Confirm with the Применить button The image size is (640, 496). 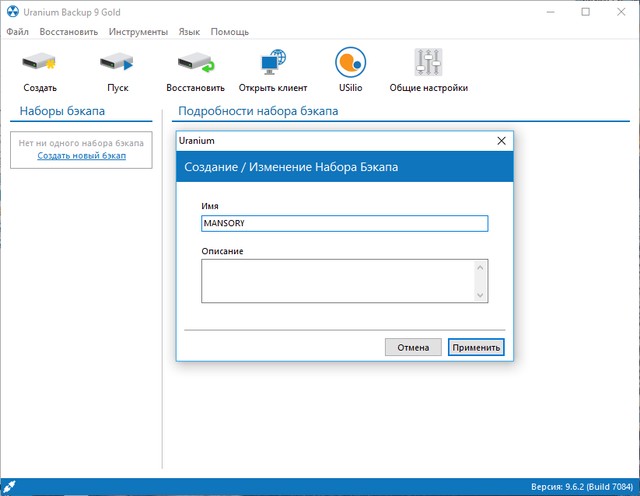pos(476,347)
